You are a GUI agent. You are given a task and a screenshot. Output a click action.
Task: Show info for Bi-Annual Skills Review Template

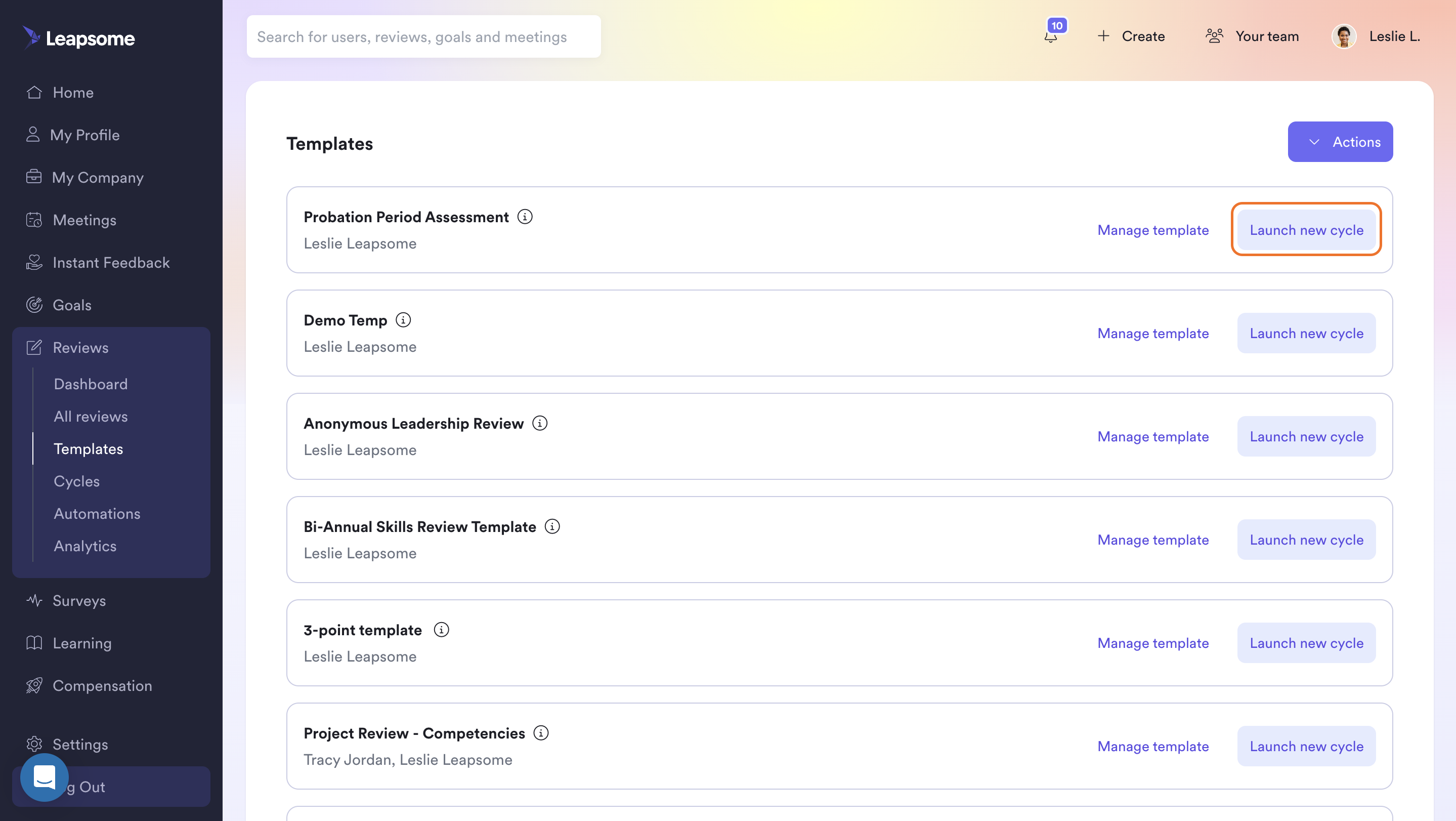[552, 526]
